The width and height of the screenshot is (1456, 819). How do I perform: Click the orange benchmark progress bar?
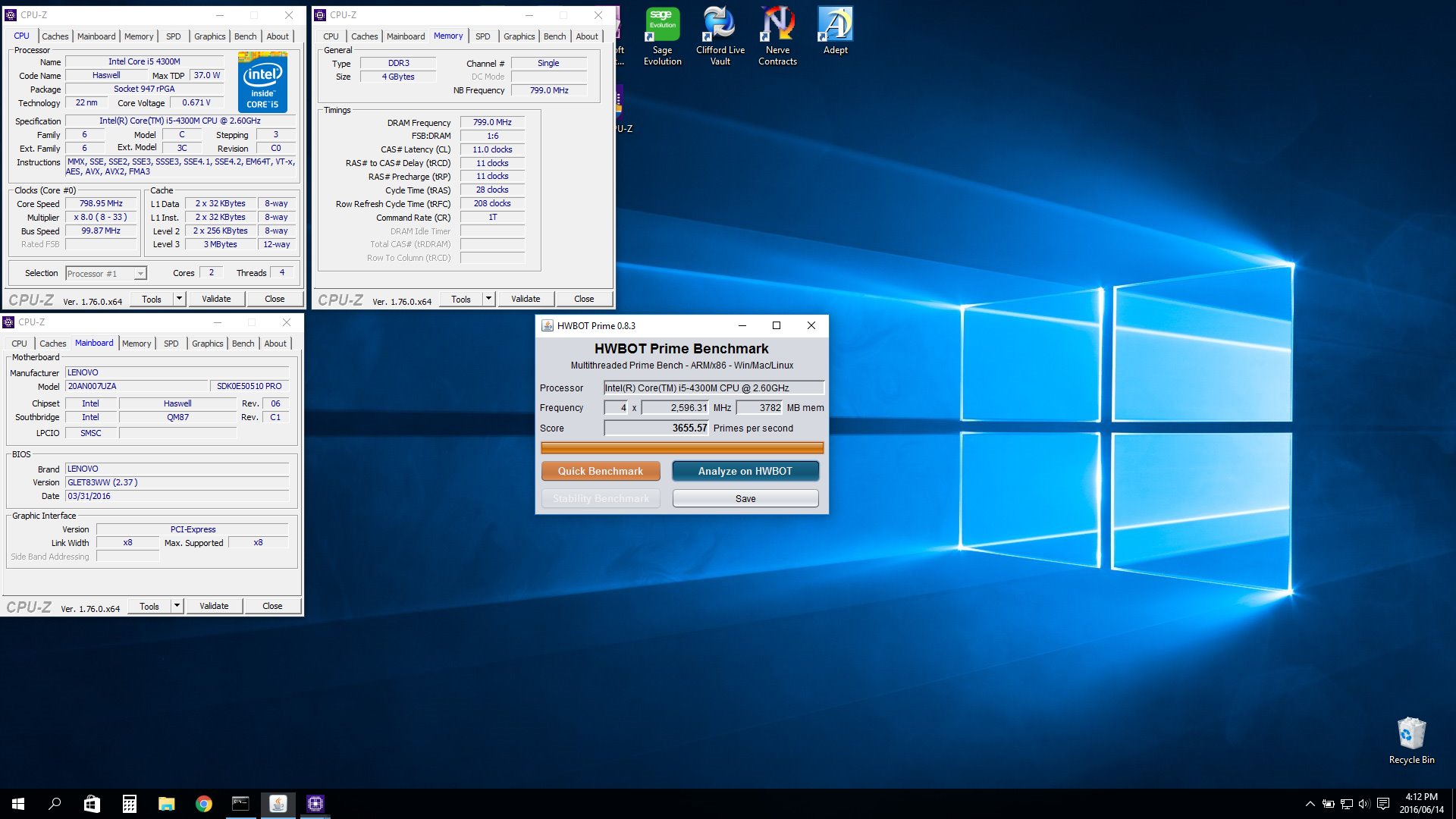pos(682,447)
